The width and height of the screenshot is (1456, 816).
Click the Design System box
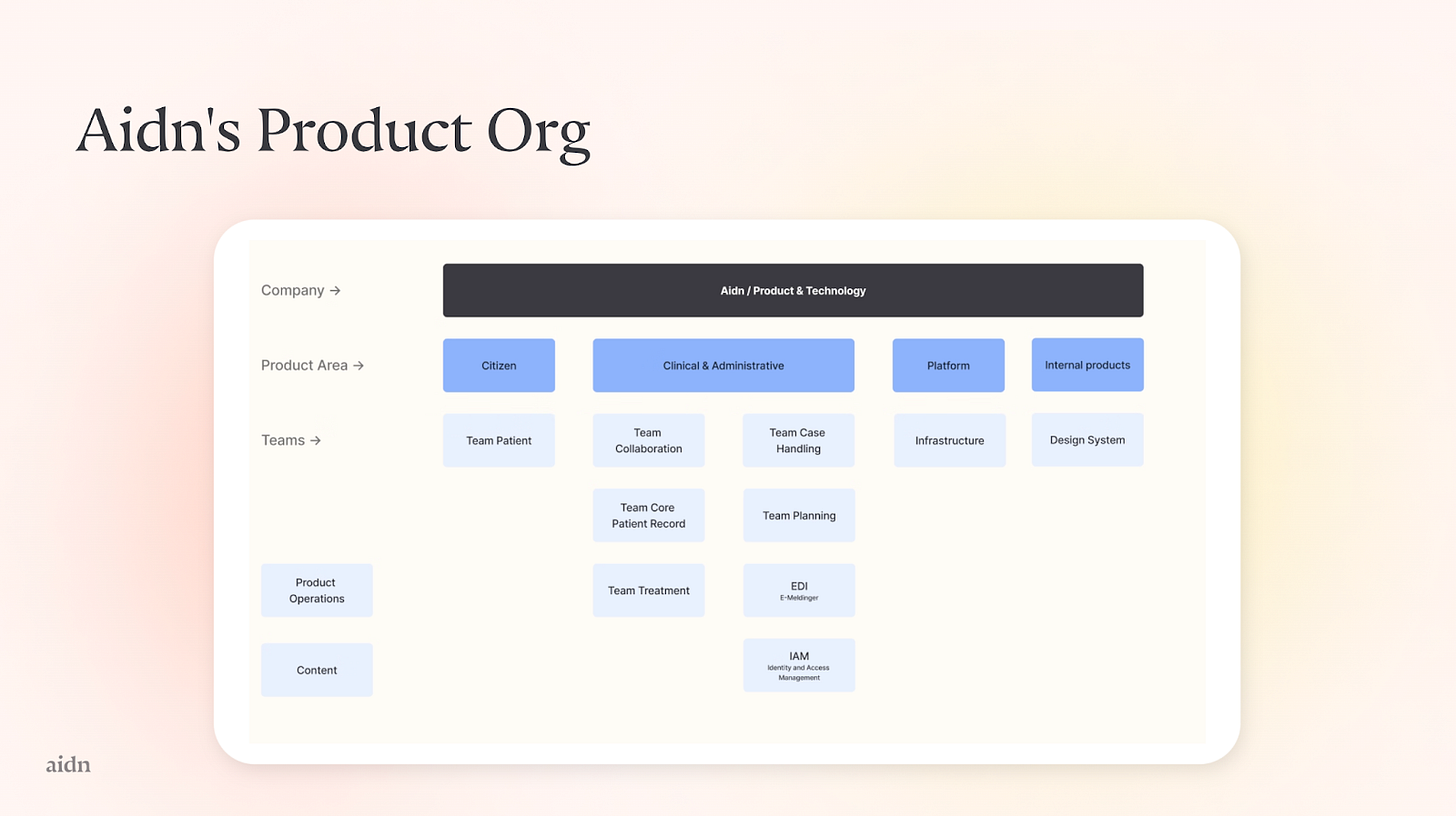tap(1088, 440)
